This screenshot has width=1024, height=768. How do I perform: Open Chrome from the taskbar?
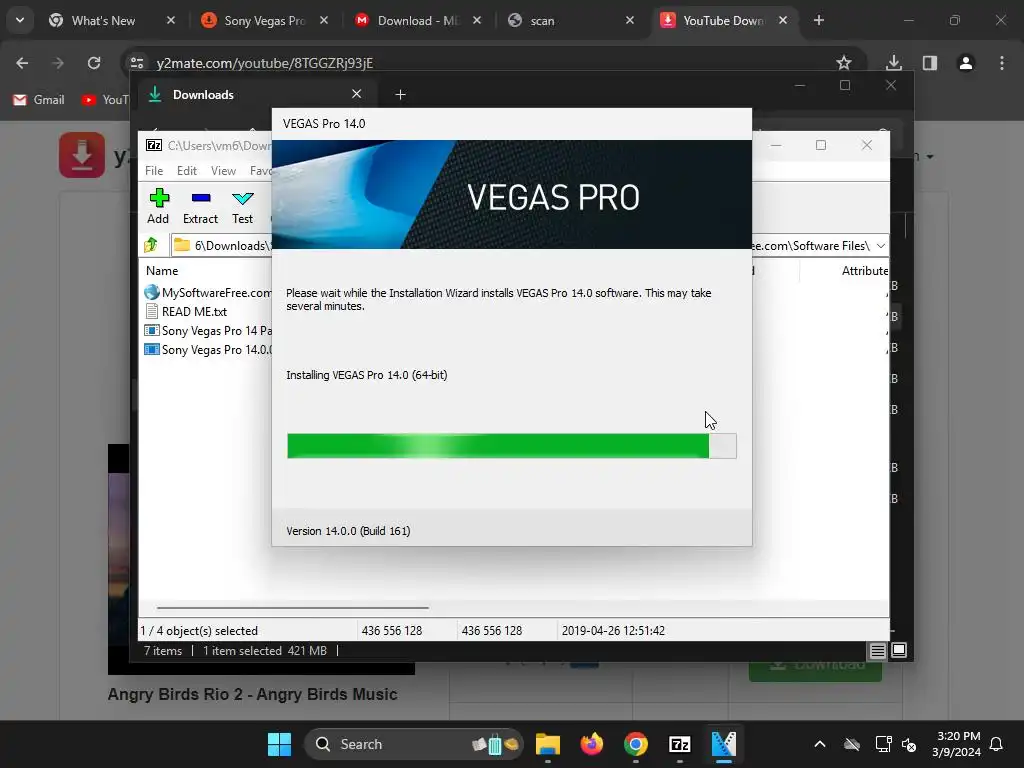(635, 744)
